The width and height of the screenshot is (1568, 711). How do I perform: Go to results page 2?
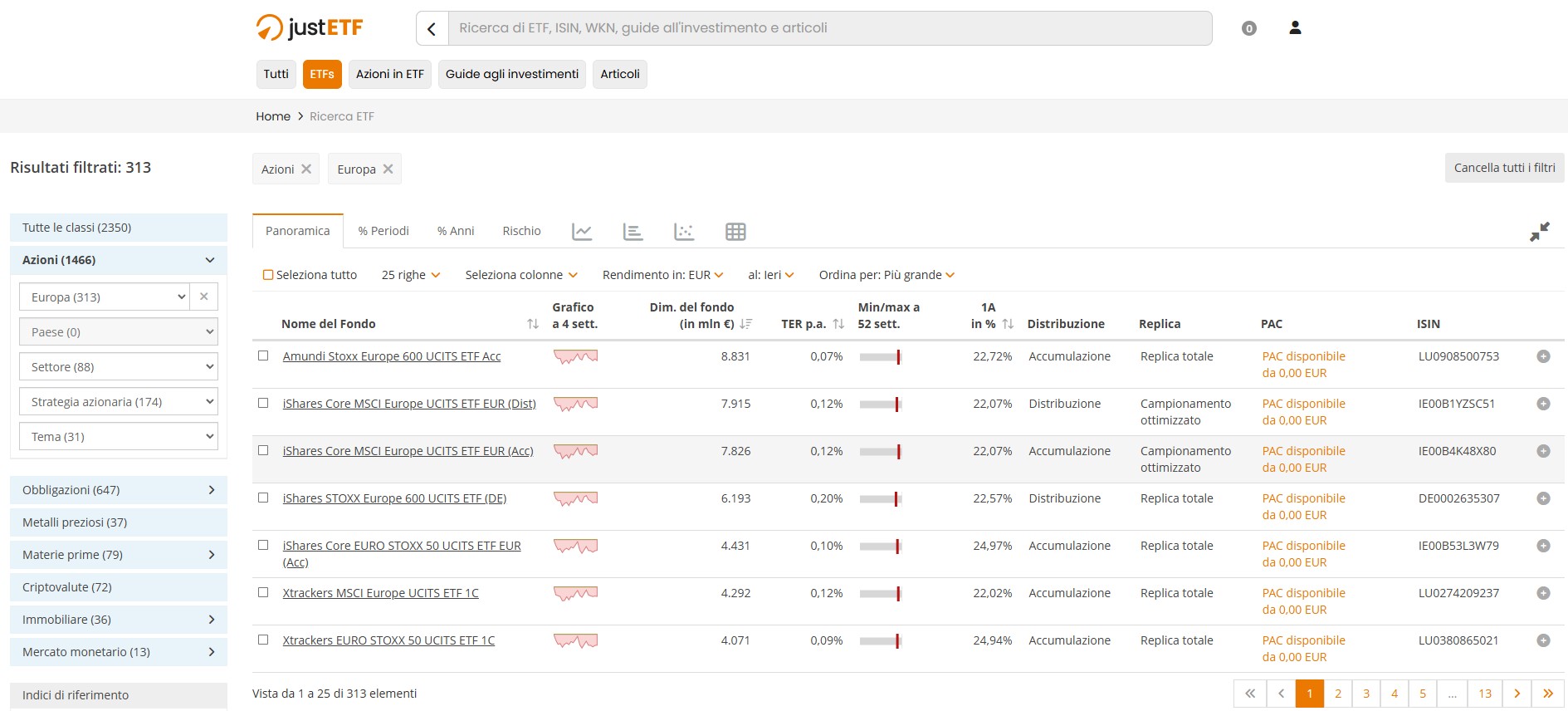1338,694
